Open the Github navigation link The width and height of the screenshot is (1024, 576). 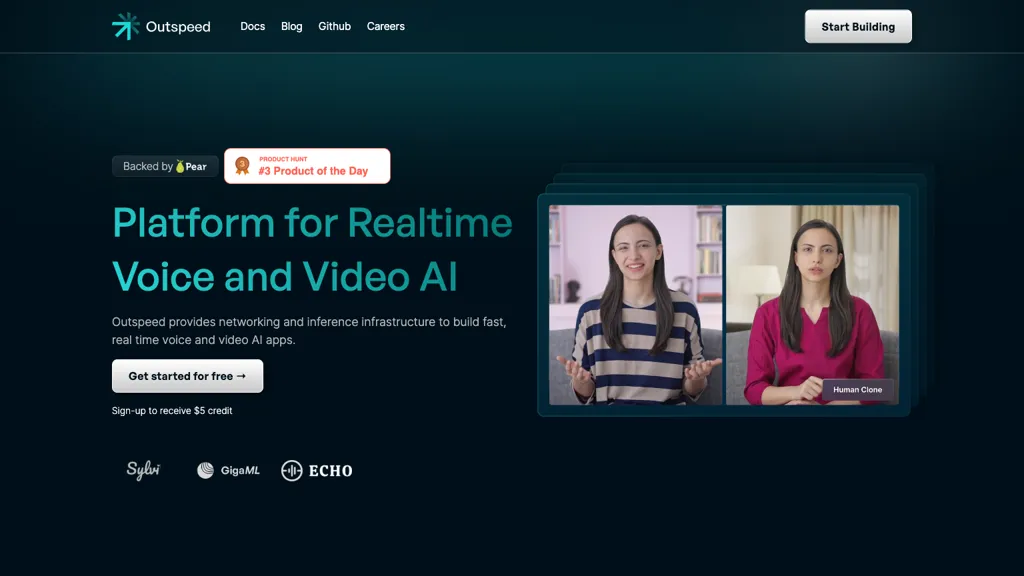[x=334, y=26]
